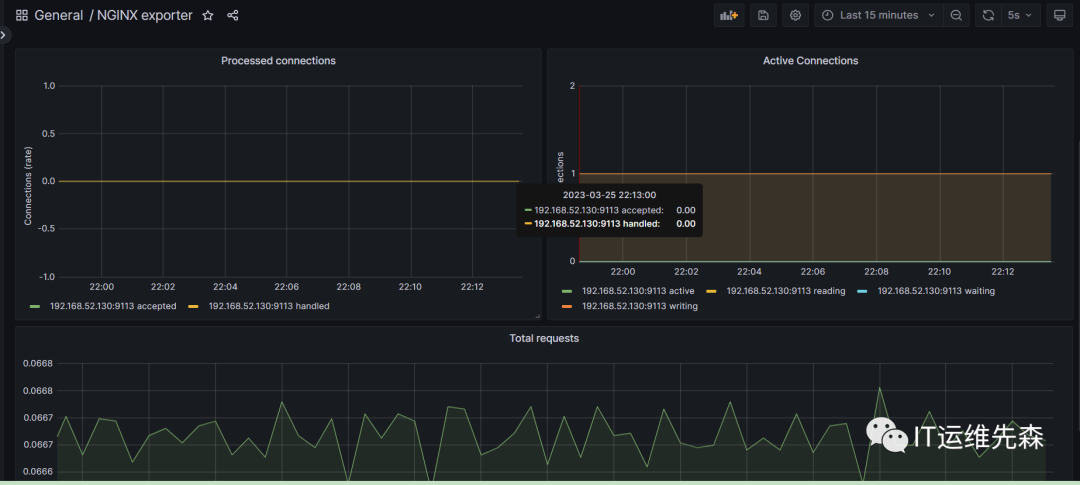Toggle the waiting series in Active Connections
This screenshot has width=1080, height=485.
click(x=935, y=291)
